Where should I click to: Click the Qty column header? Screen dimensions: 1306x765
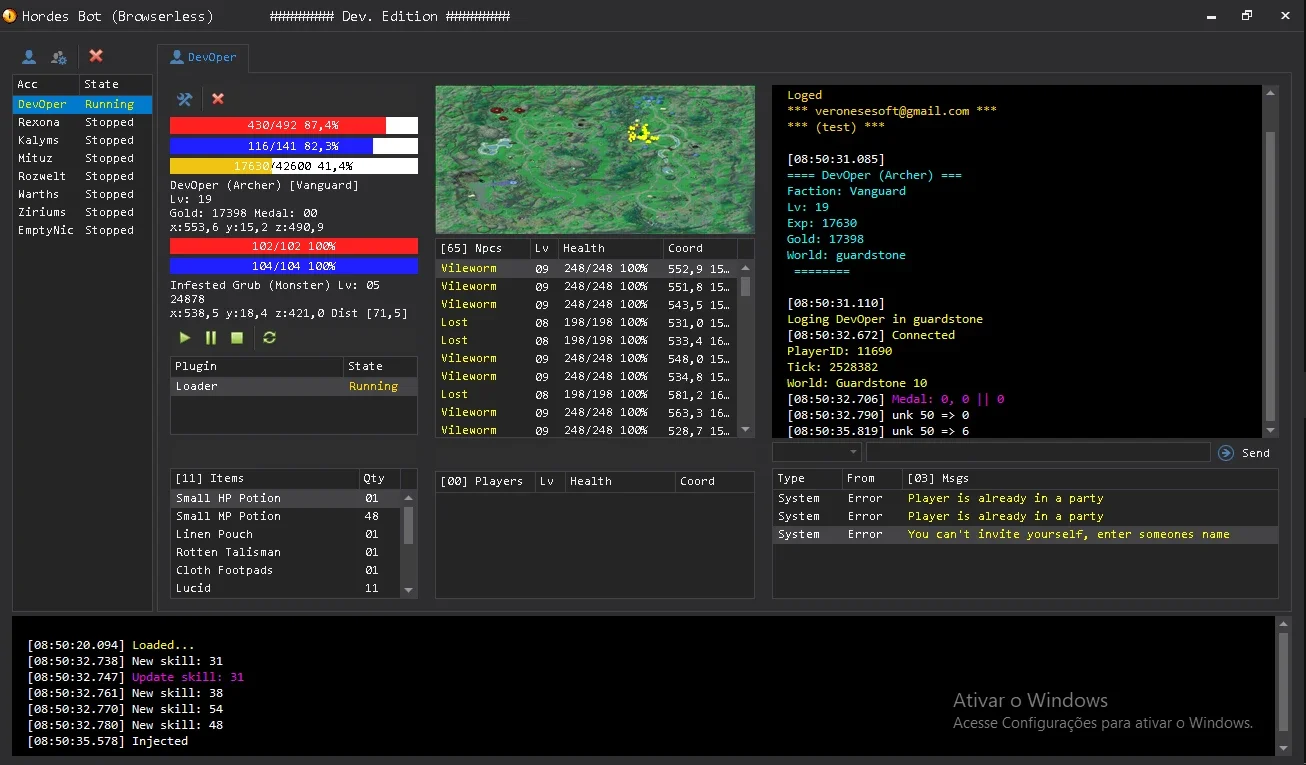(380, 478)
